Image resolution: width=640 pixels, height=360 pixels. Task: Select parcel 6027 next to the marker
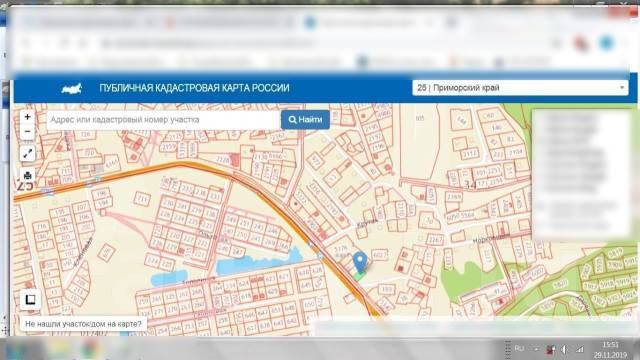[379, 255]
